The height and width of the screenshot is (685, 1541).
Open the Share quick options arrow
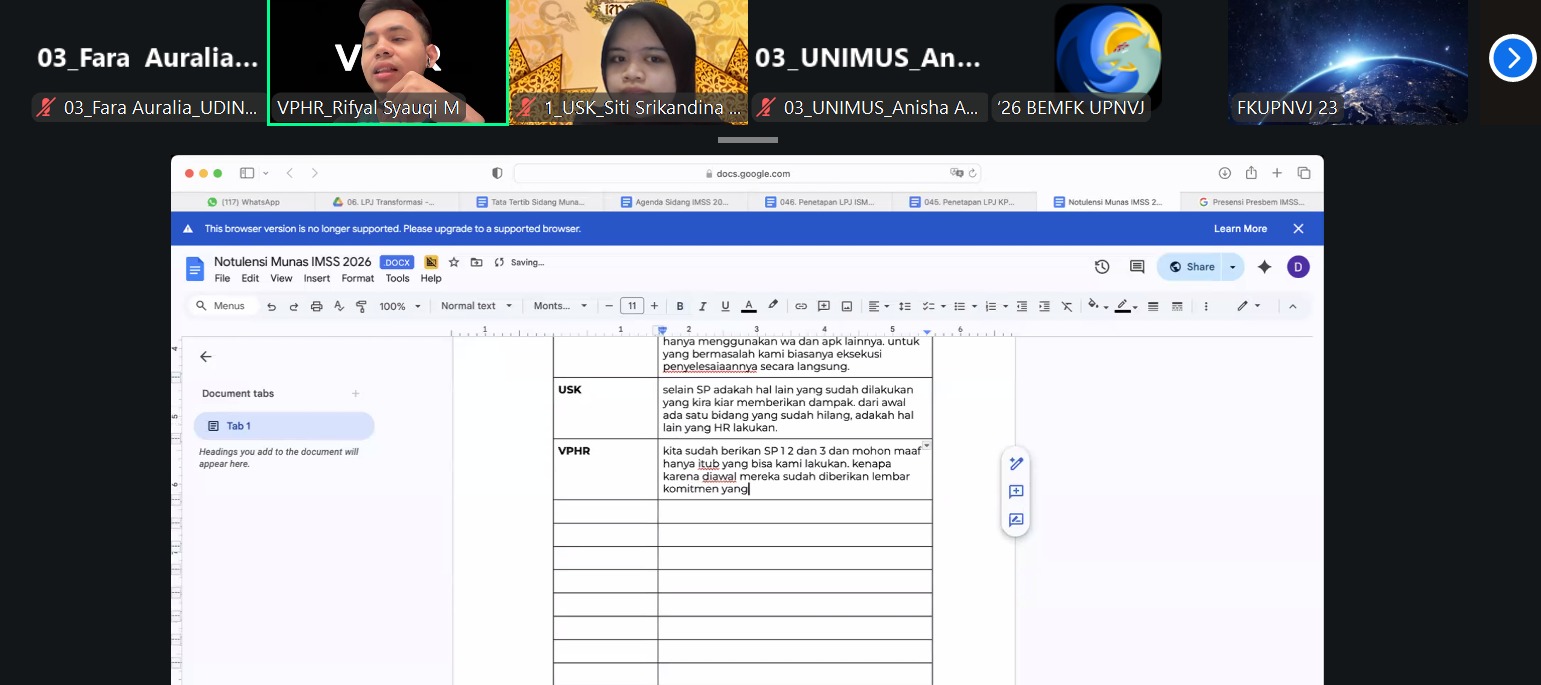[1233, 267]
